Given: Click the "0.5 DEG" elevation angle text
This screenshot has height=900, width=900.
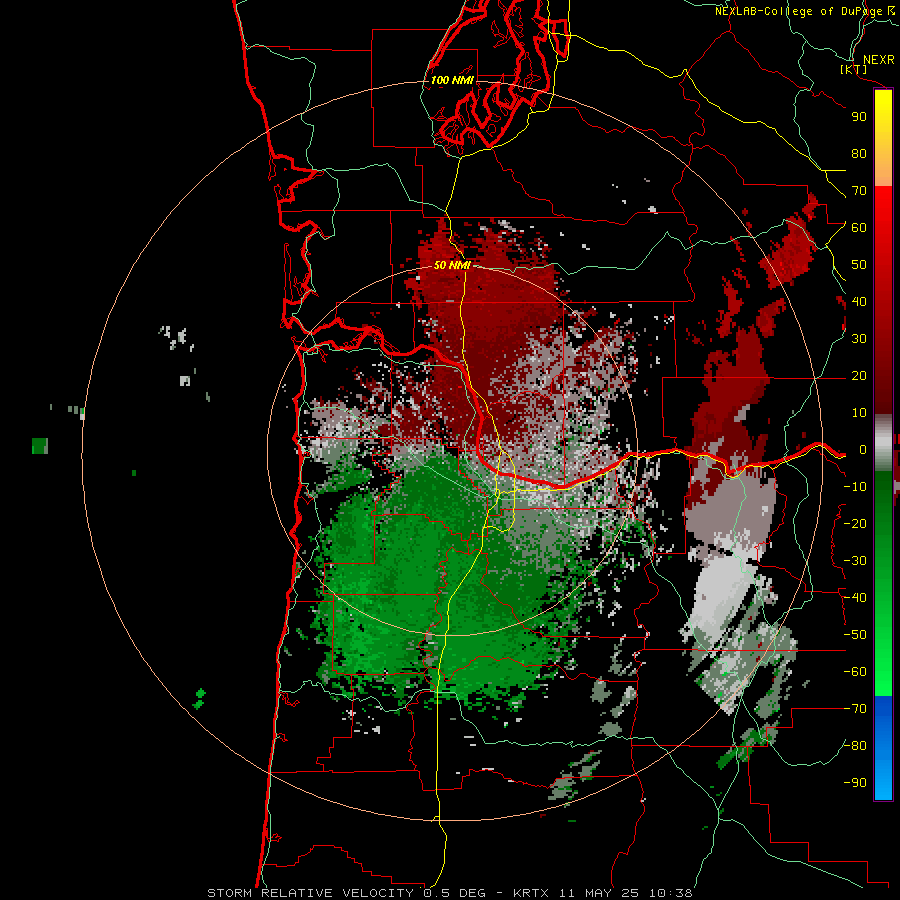Looking at the screenshot, I should [x=454, y=893].
